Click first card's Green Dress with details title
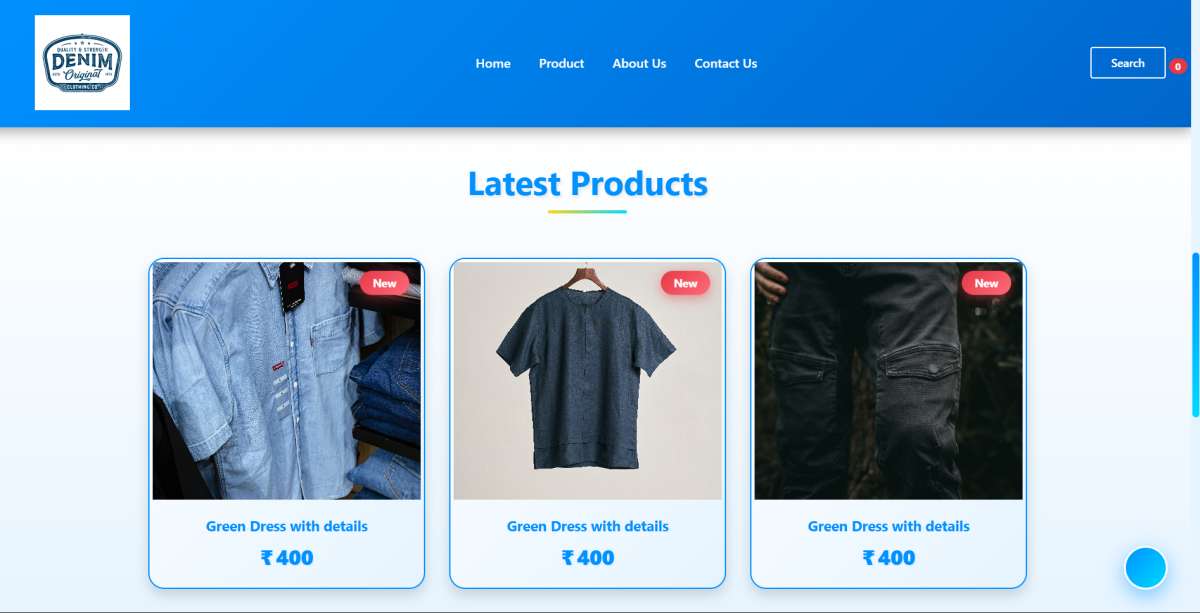The height and width of the screenshot is (613, 1200). [x=287, y=526]
